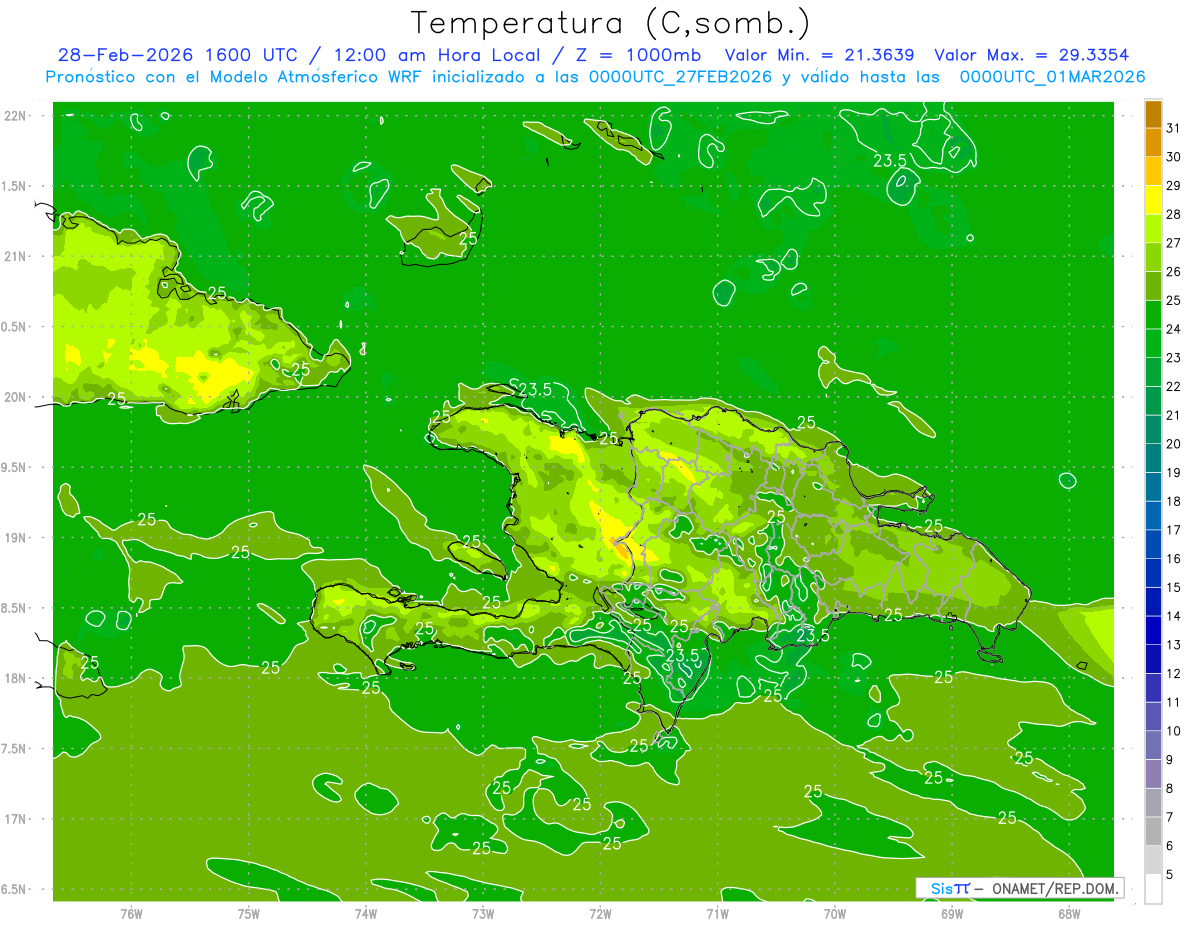Select "Valor Min. = 21.3639" text

819,56
